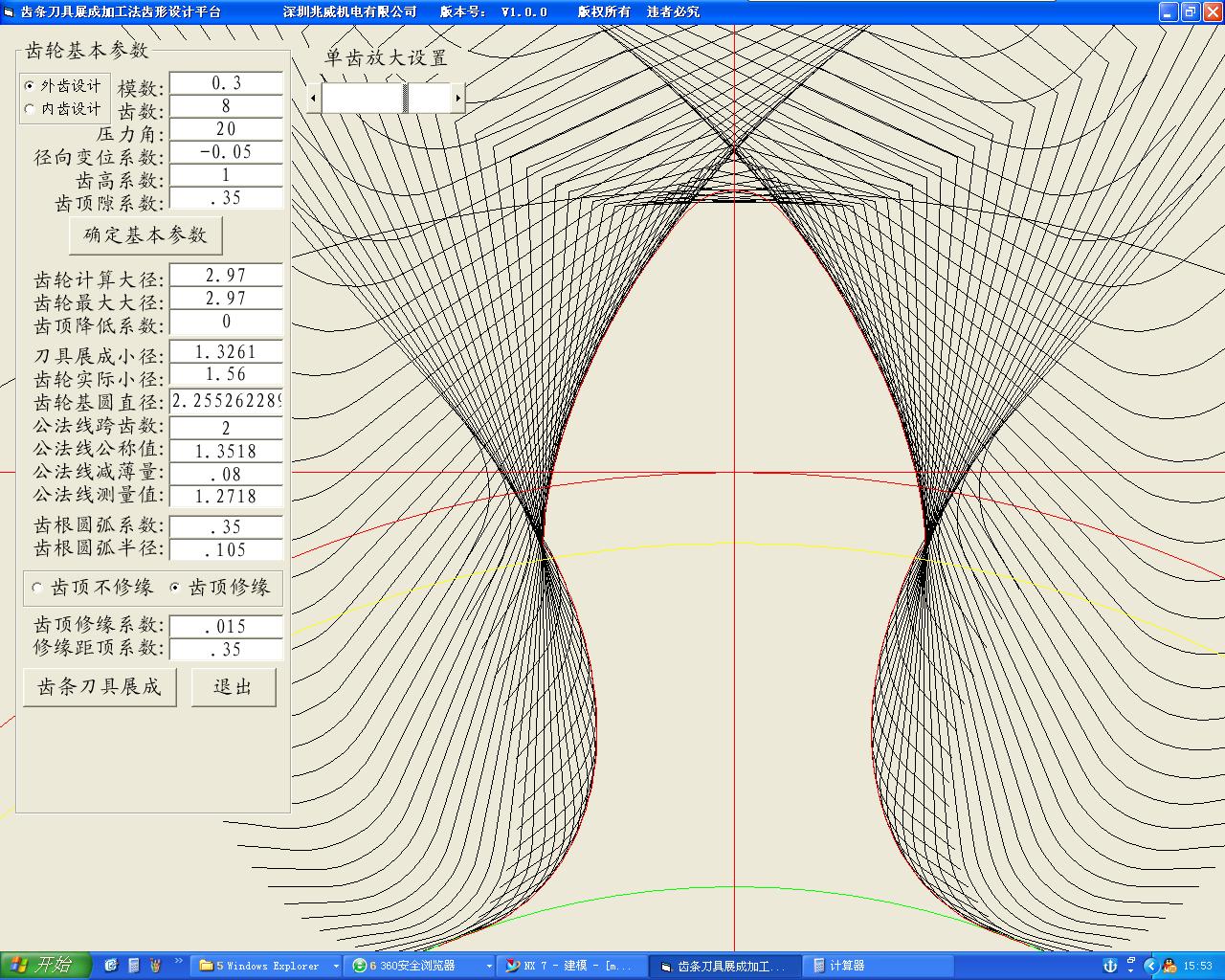Click the 齿顶修缘系数 field
Image resolution: width=1225 pixels, height=980 pixels.
point(226,626)
